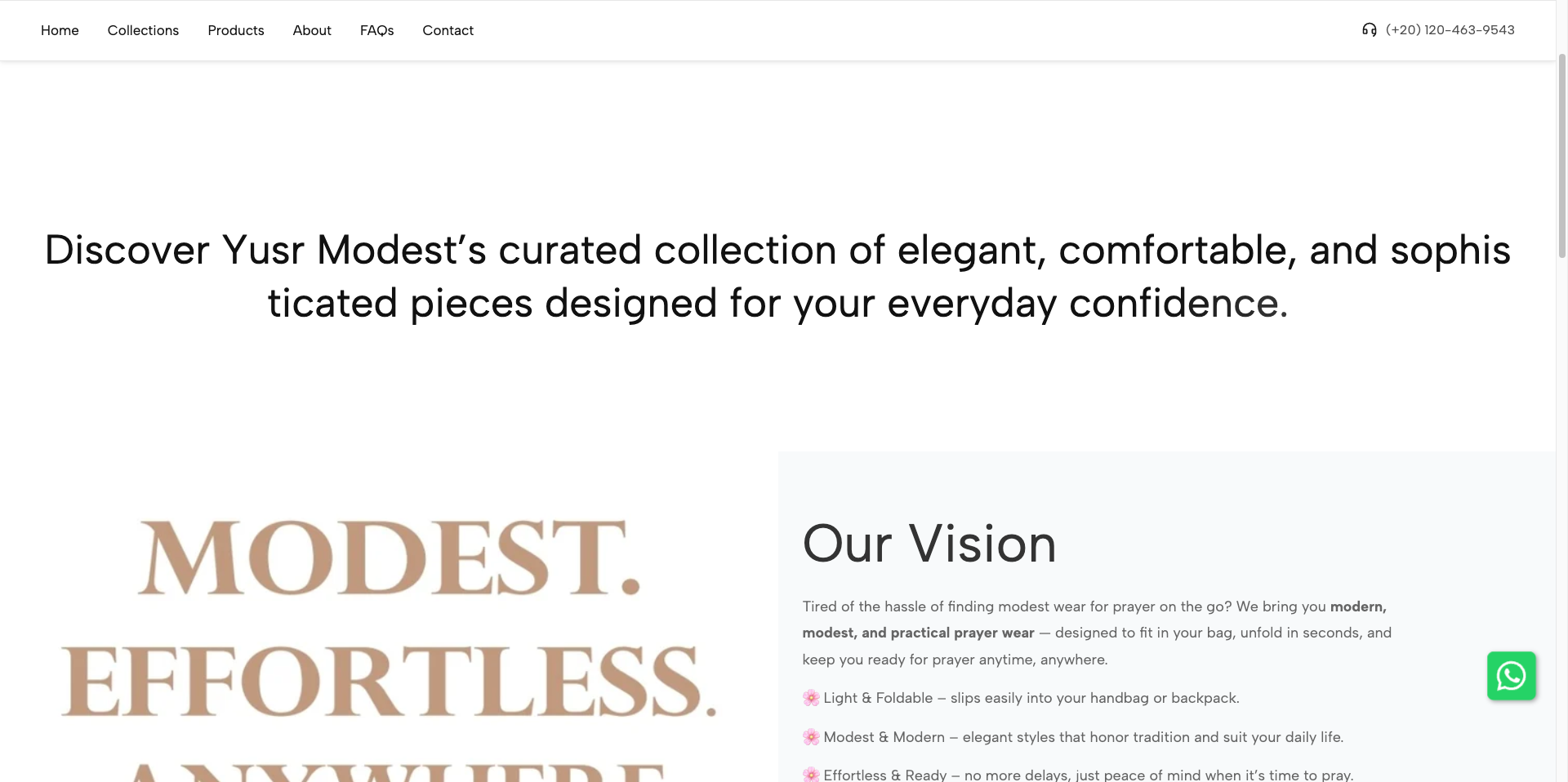Screen dimensions: 1568x782
Task: Click the headset support icon
Action: coord(1370,30)
